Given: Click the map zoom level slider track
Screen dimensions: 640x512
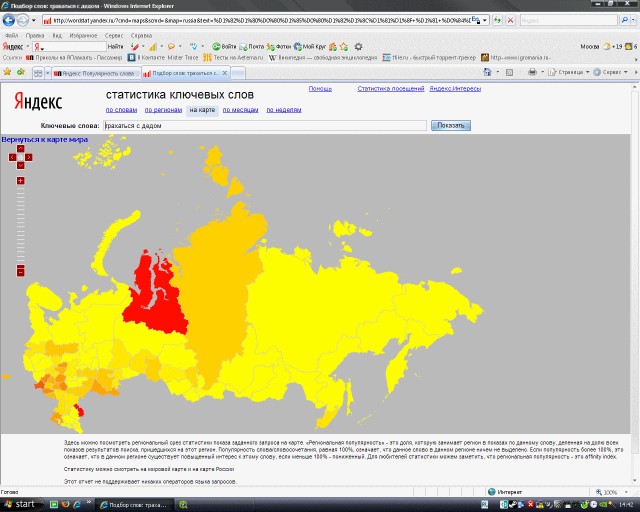Looking at the screenshot, I should 20,225.
